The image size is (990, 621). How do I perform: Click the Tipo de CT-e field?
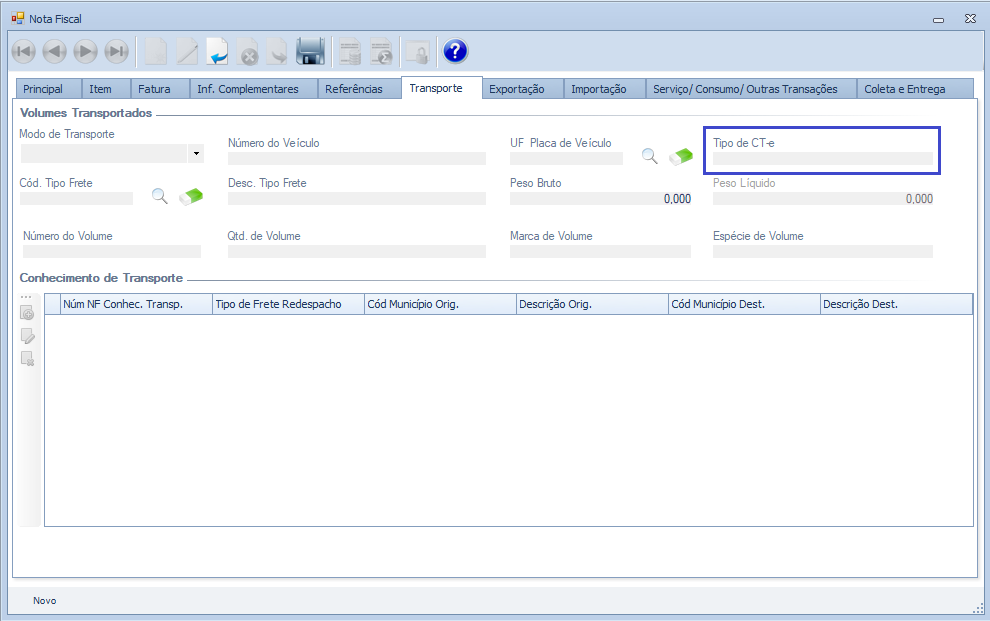pyautogui.click(x=823, y=158)
